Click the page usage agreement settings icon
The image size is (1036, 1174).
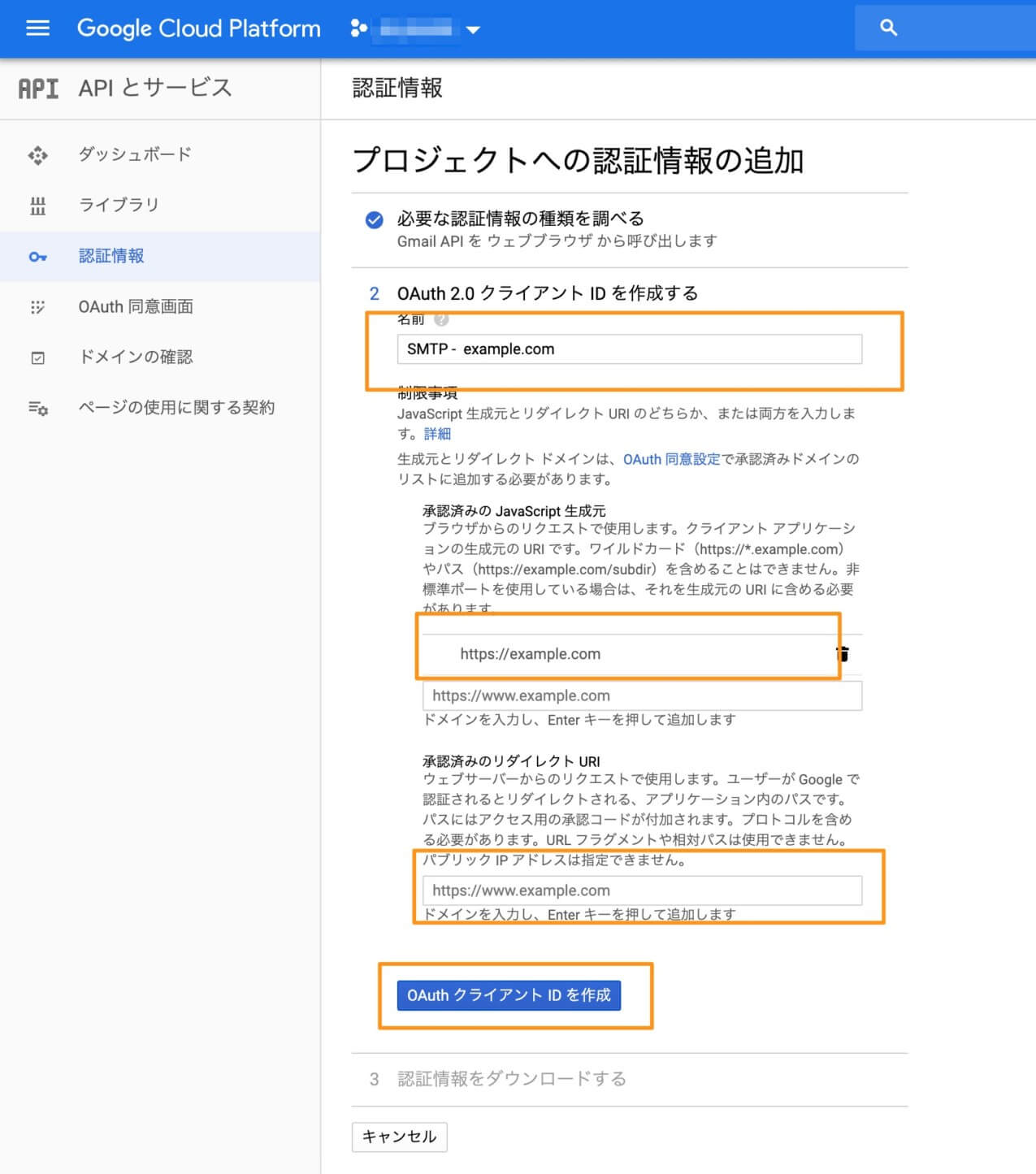click(37, 408)
